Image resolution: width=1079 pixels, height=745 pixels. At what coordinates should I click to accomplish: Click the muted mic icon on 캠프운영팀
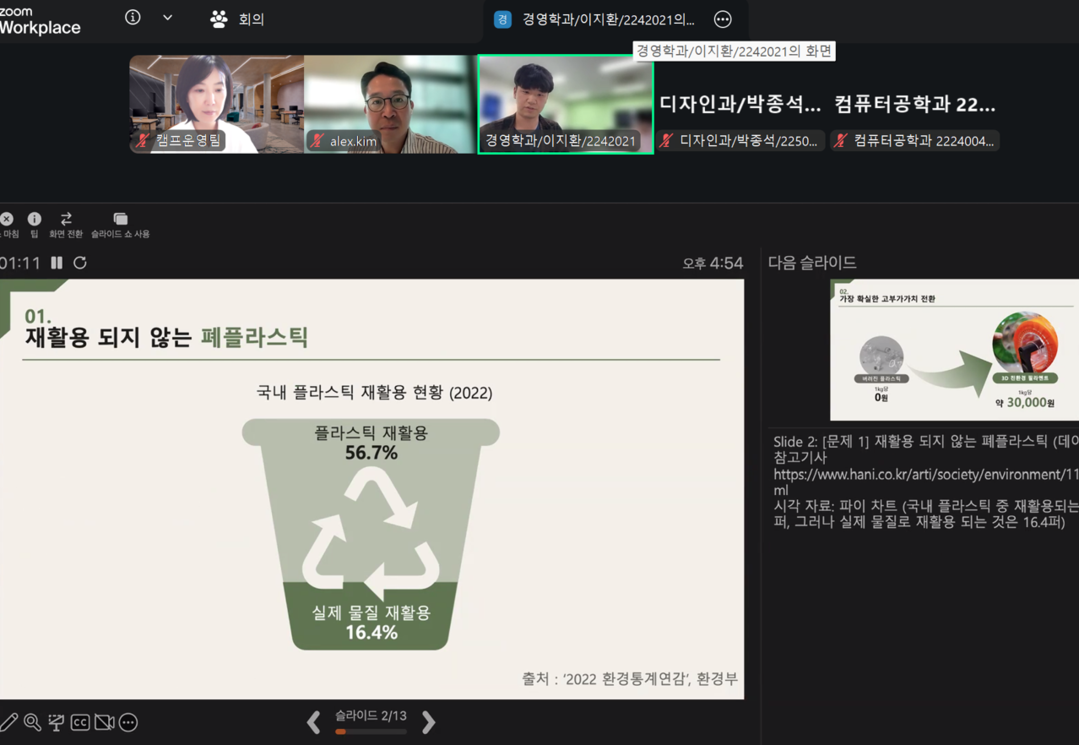point(143,140)
